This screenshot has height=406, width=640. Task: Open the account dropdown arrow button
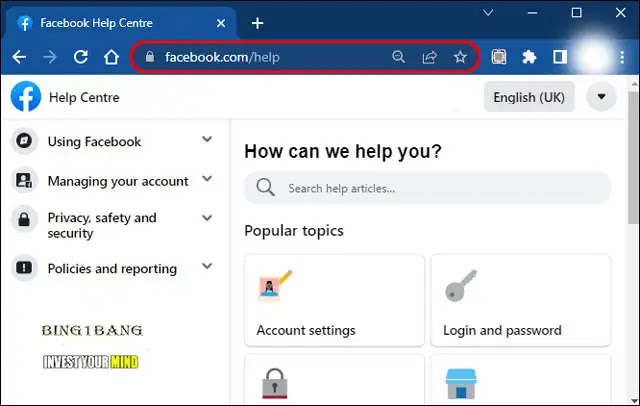click(x=601, y=97)
